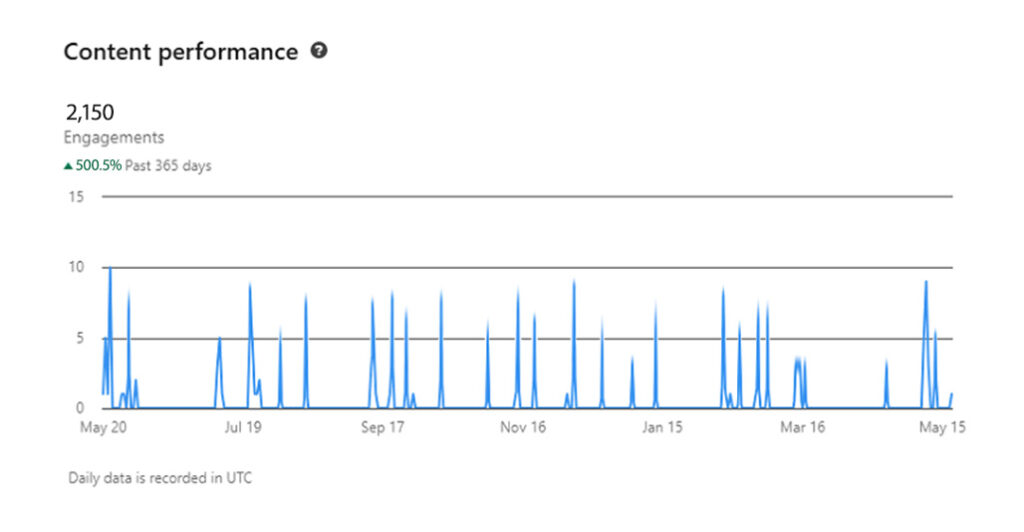Select the May 15 axis date
Screen dimensions: 1024x532
point(942,428)
